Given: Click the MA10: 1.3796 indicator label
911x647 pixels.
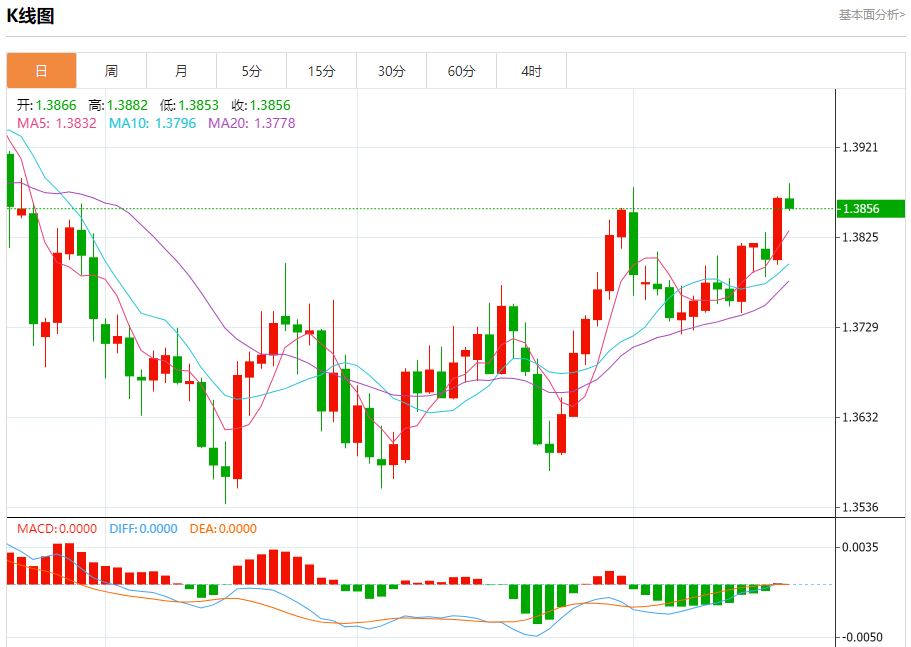Looking at the screenshot, I should (152, 123).
